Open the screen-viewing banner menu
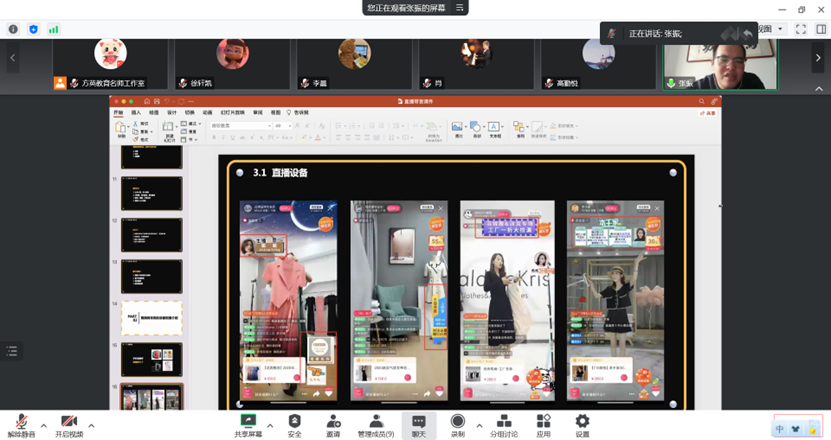 (x=460, y=8)
